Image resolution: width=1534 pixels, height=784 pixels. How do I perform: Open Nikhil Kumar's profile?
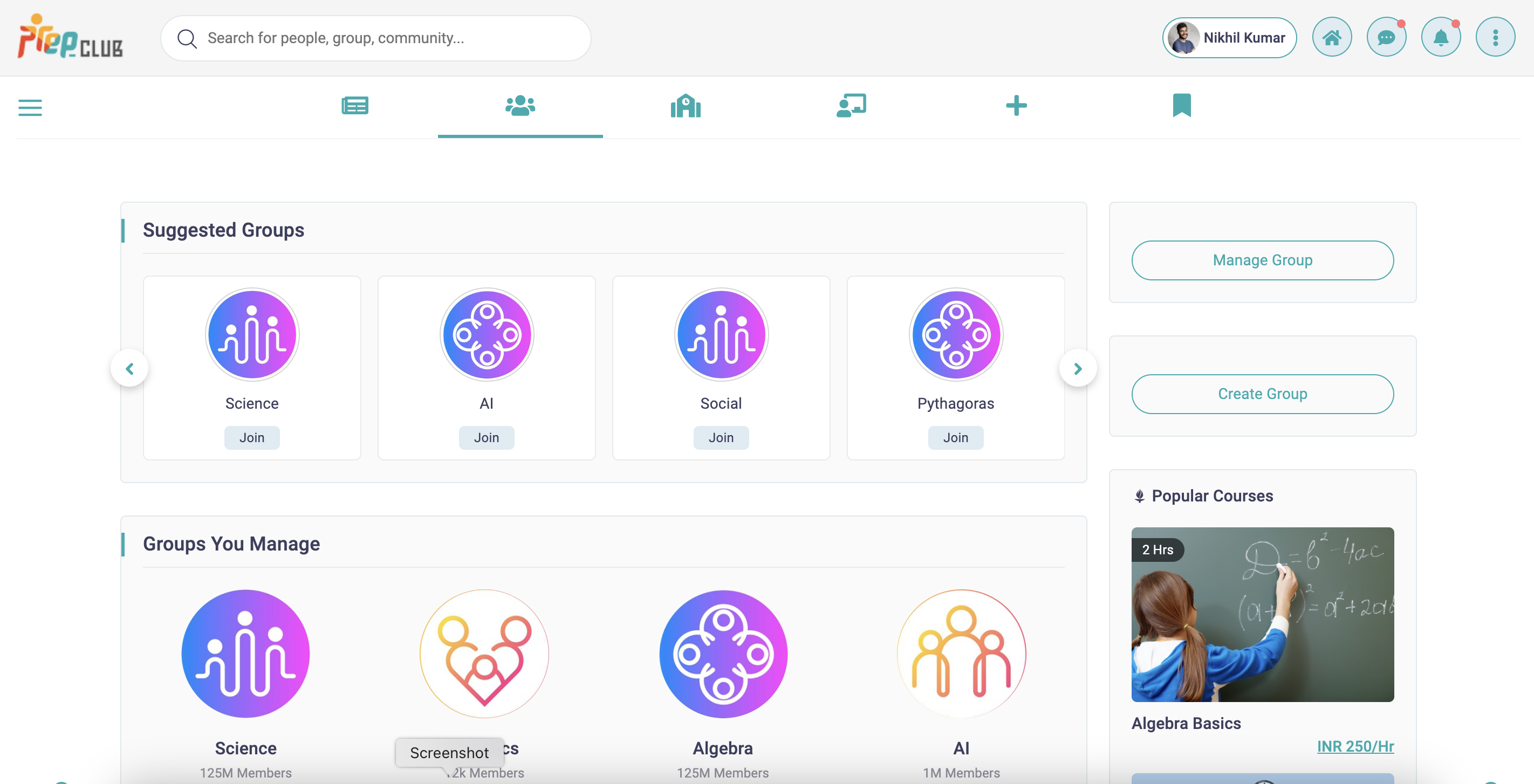pos(1229,38)
